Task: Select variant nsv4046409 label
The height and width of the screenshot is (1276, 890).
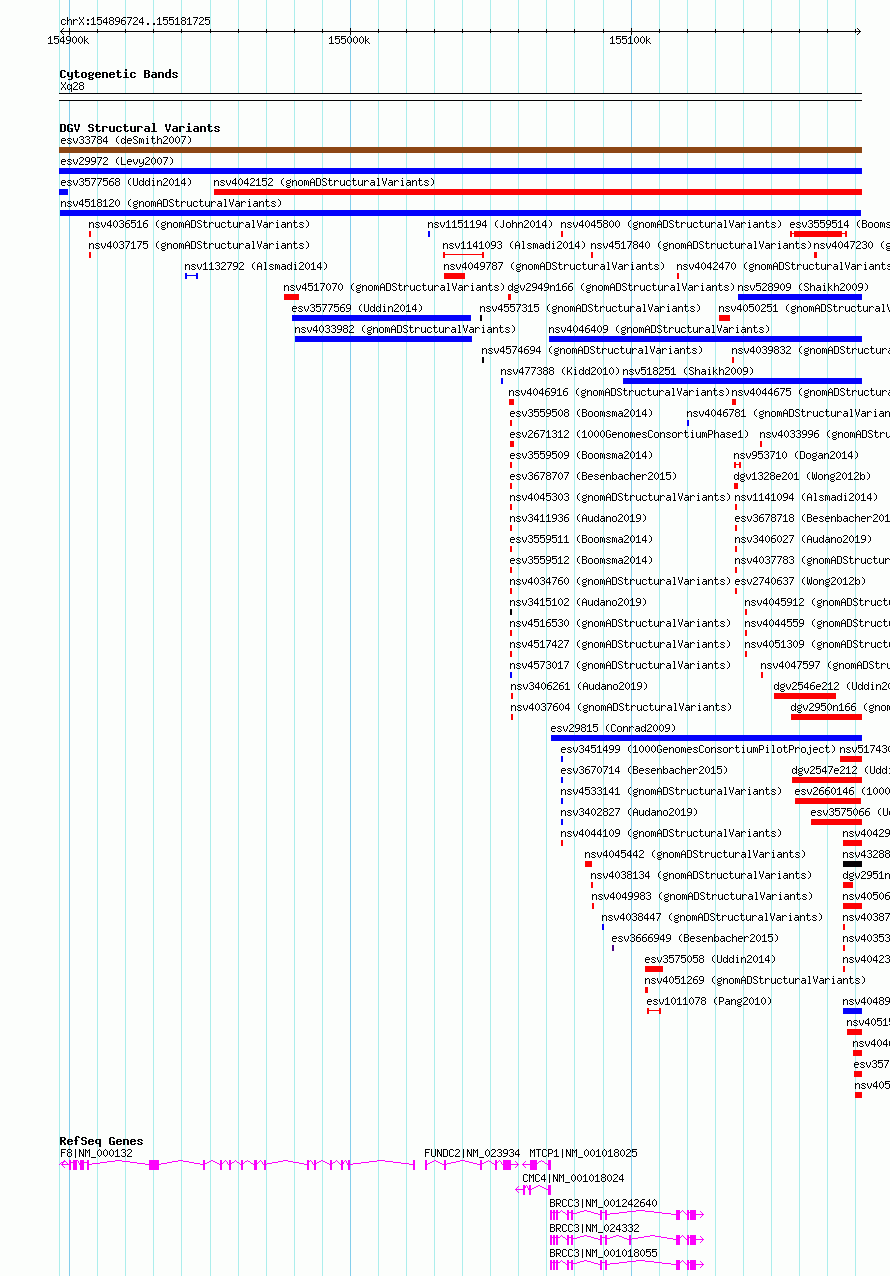Action: click(x=660, y=330)
